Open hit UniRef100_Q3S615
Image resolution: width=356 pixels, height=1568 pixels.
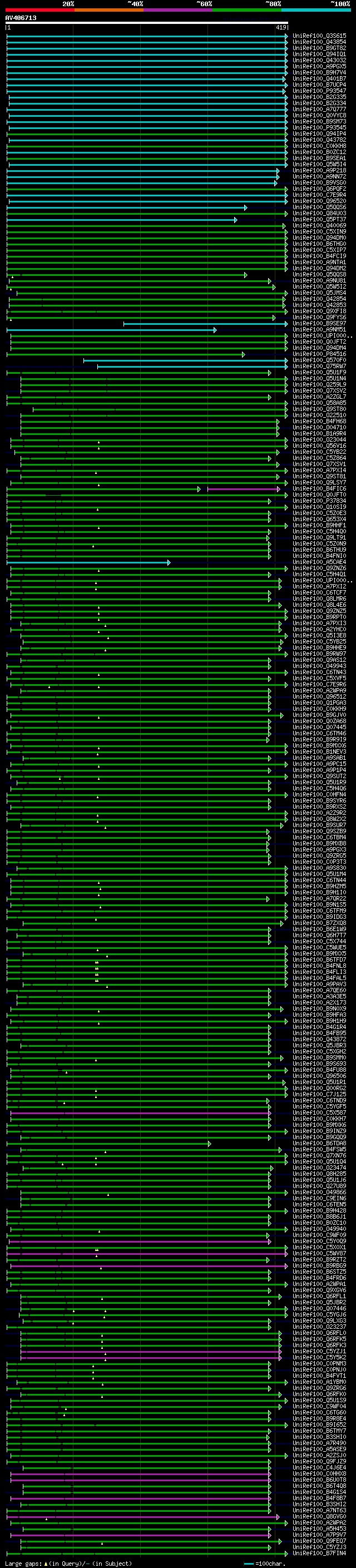[x=319, y=36]
